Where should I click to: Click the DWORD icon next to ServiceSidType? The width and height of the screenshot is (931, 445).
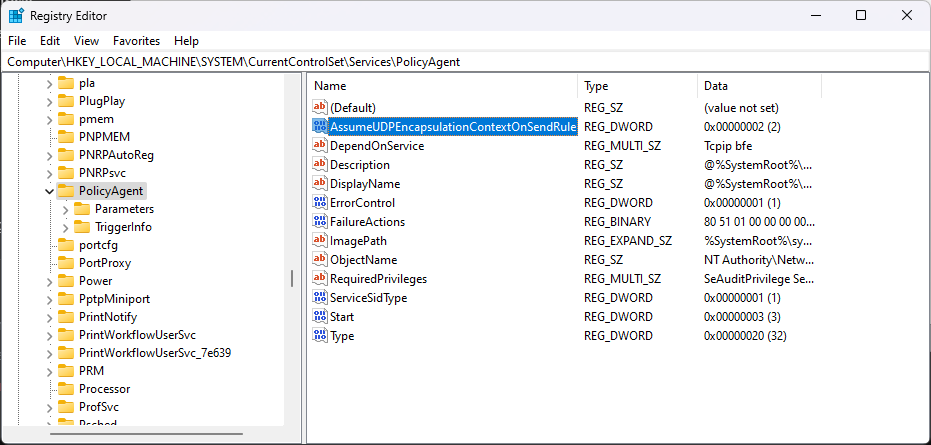pos(320,298)
